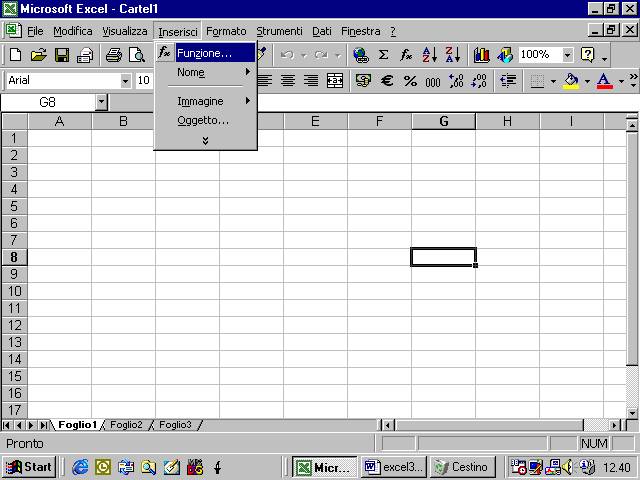Select Funzione... menu entry
The width and height of the screenshot is (640, 480).
point(204,53)
